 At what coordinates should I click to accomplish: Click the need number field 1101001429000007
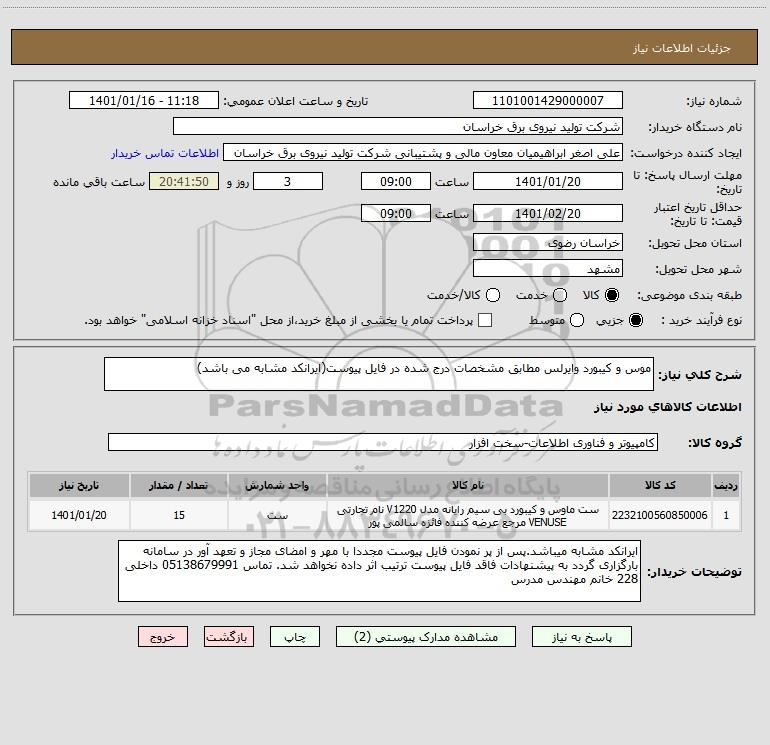pos(548,101)
